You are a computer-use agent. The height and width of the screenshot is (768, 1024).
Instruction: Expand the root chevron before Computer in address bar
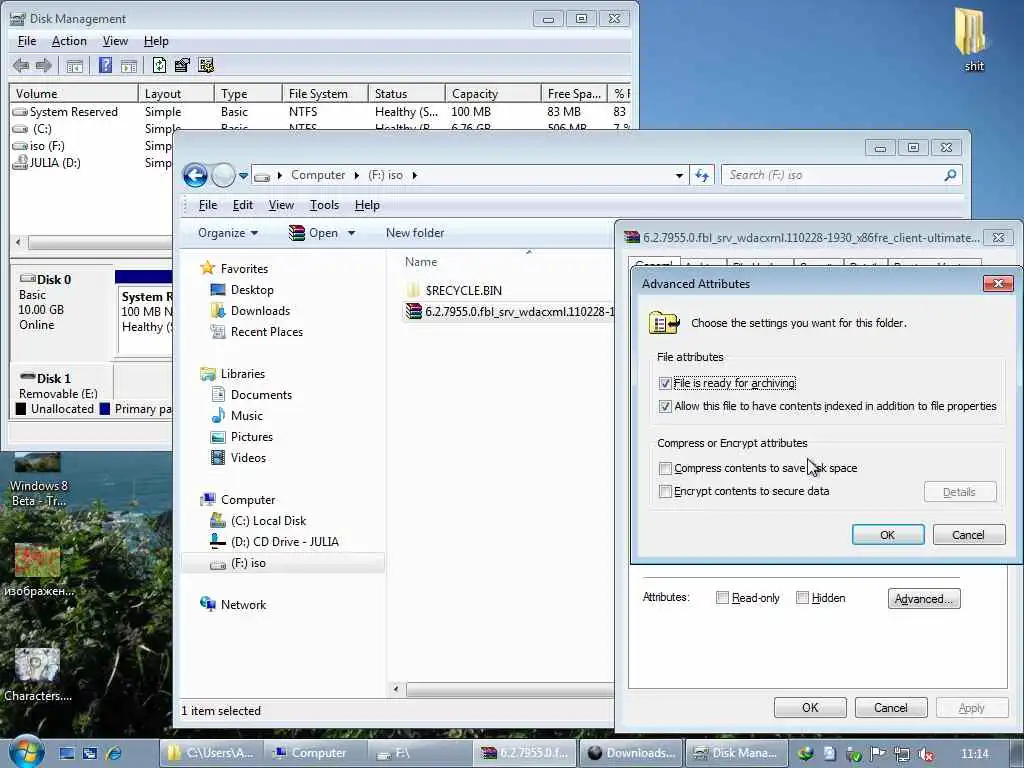(280, 175)
